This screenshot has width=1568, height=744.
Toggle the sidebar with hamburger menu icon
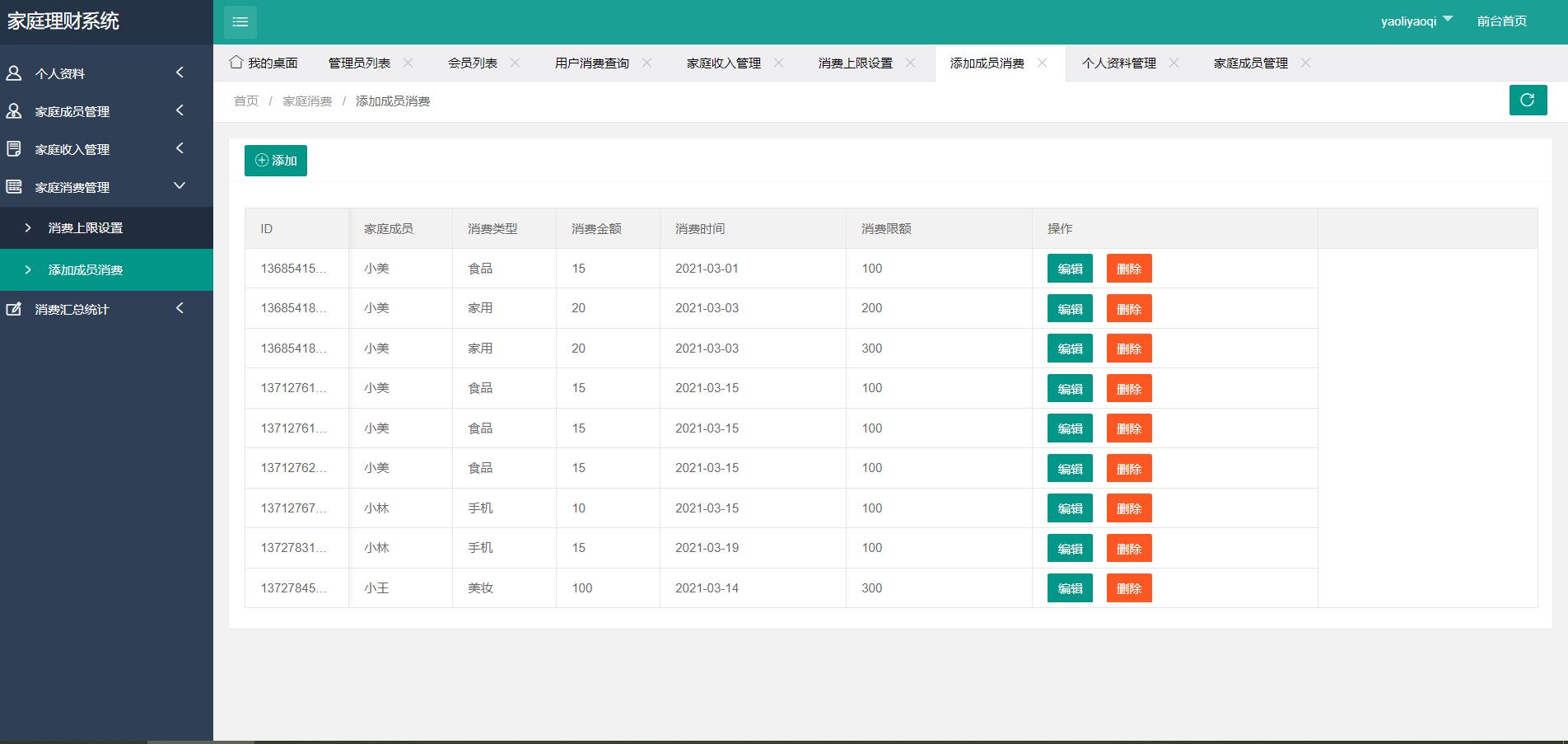click(x=240, y=21)
